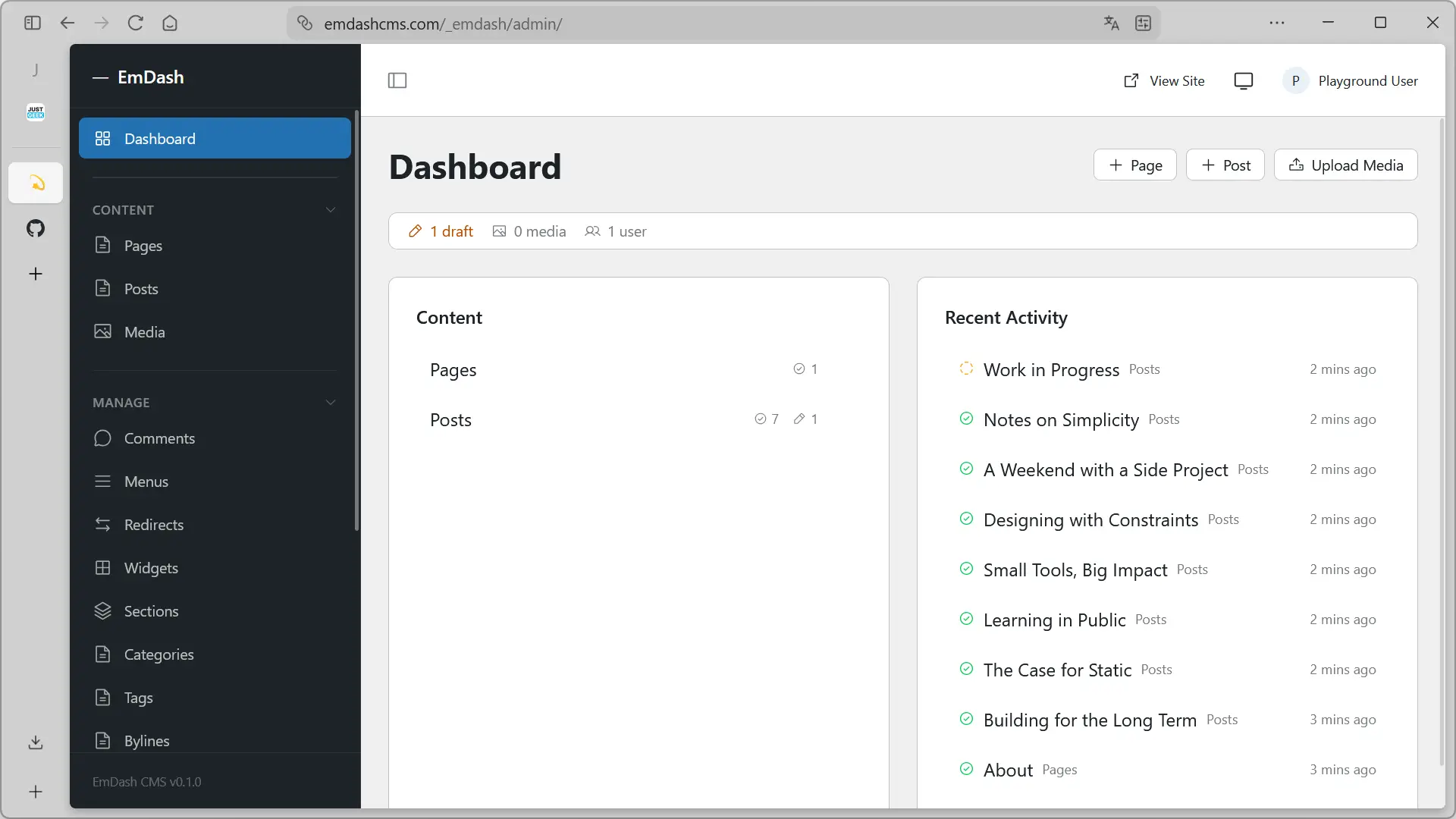Click the monitor display icon in header

[x=1243, y=81]
